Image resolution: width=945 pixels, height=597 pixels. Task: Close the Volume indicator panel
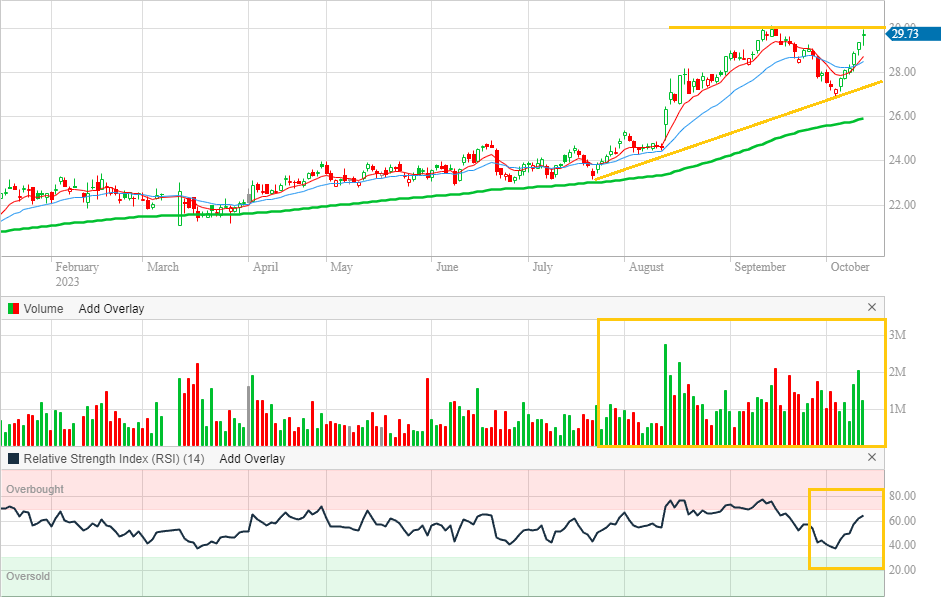(871, 308)
